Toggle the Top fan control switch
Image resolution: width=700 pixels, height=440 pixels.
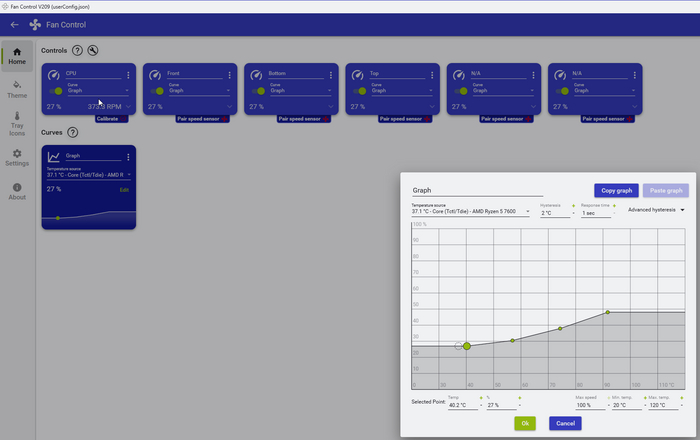pos(360,91)
